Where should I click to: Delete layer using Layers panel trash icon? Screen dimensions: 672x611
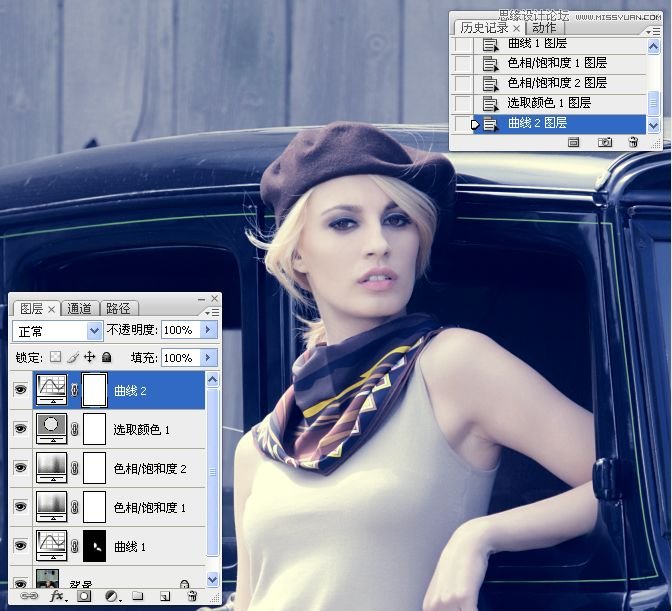[192, 597]
